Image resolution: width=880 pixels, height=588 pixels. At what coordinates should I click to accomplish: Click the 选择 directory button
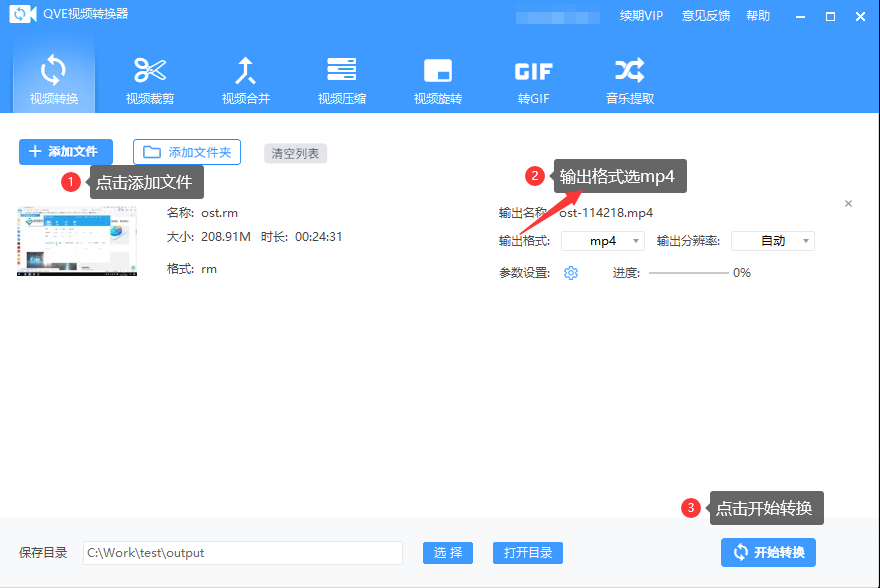pyautogui.click(x=448, y=553)
